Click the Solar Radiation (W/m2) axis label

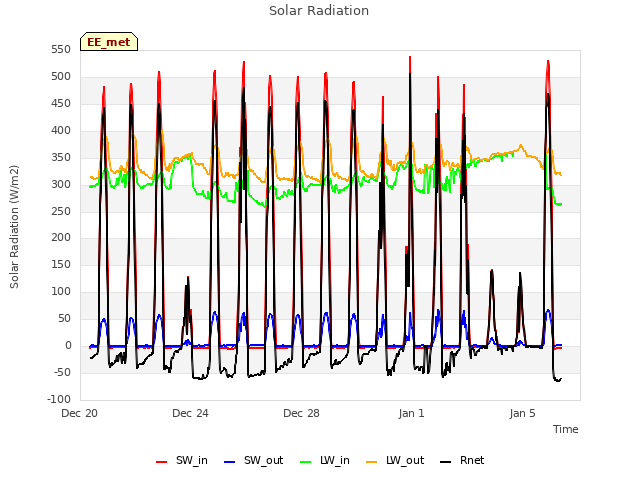click(14, 227)
